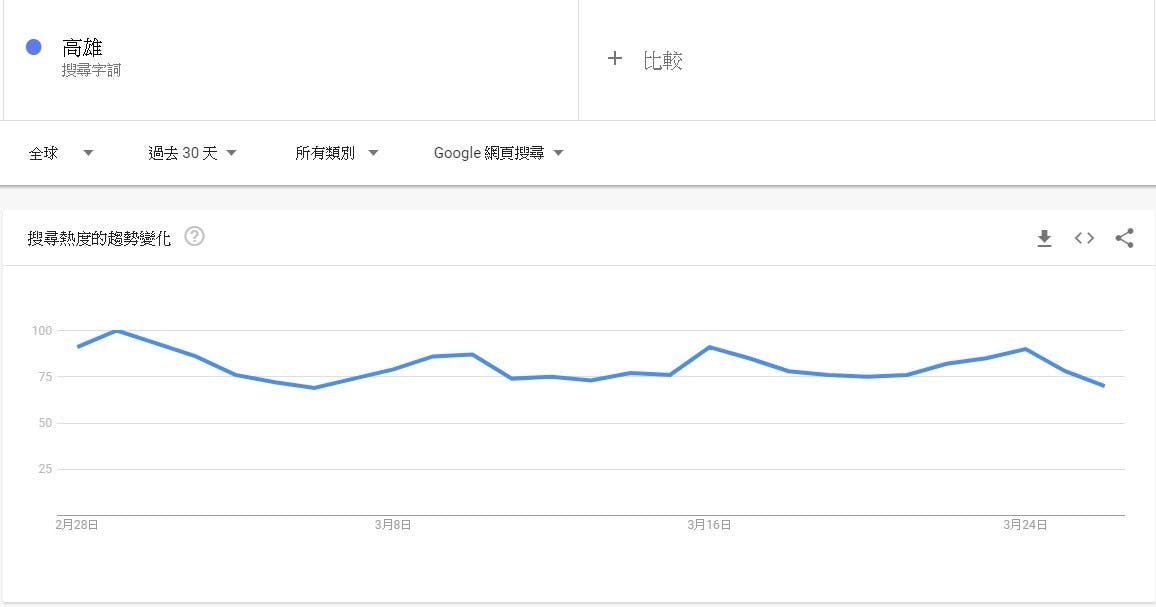Expand the 所有類別 category dropdown
Viewport: 1156px width, 607px height.
click(337, 153)
